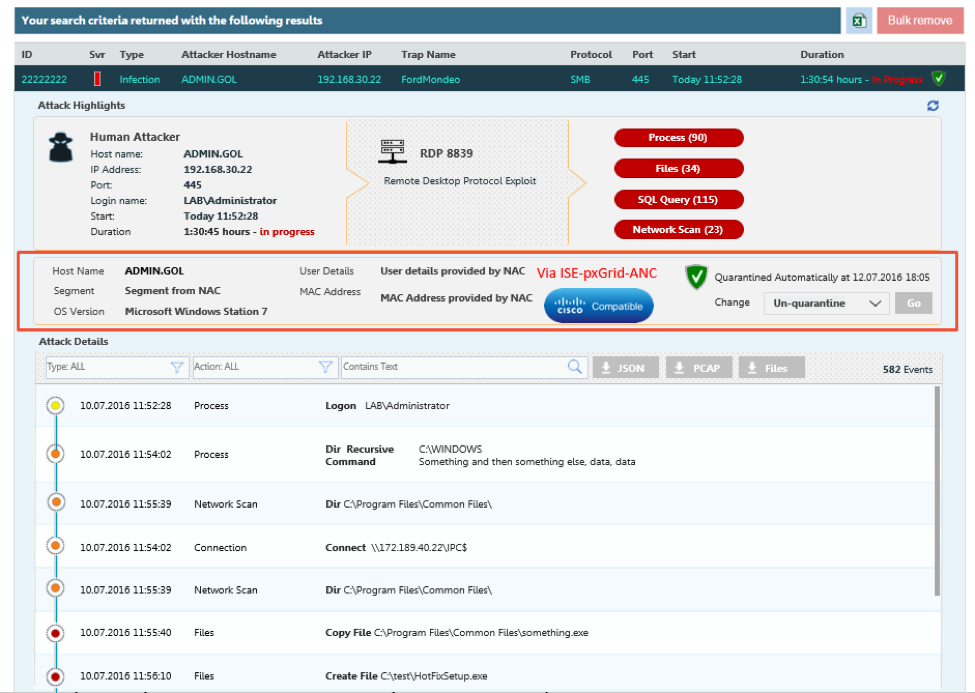
Task: Click the Human Attacker hacker icon
Action: pos(62,147)
